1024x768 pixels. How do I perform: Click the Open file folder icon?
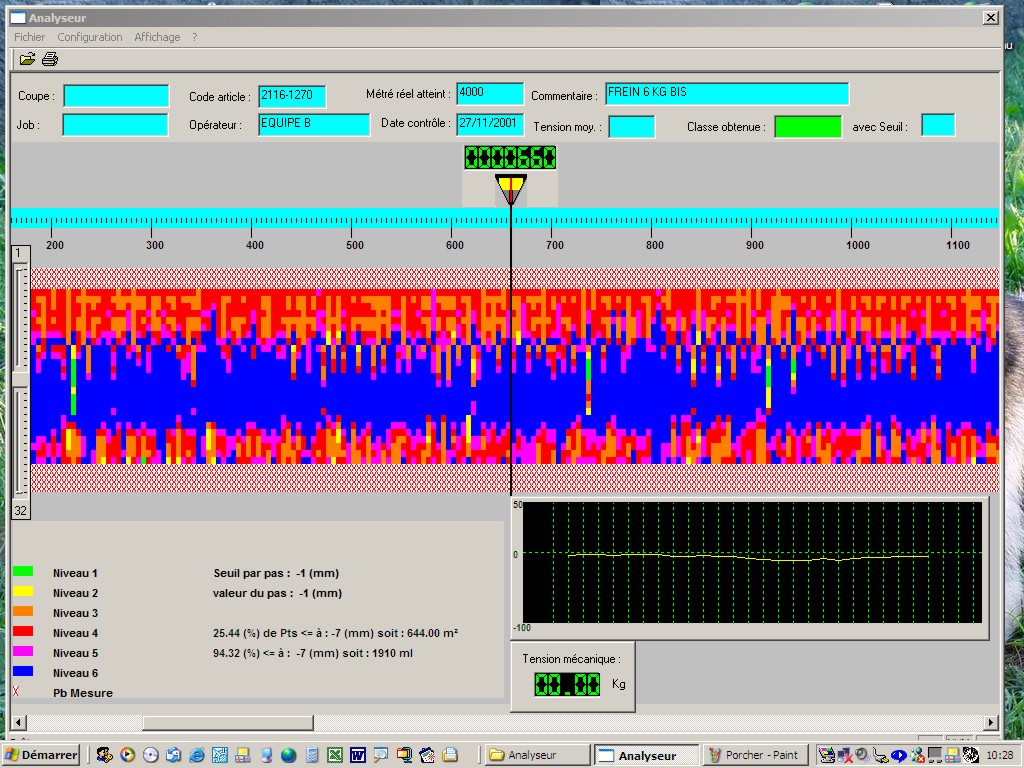tap(27, 59)
